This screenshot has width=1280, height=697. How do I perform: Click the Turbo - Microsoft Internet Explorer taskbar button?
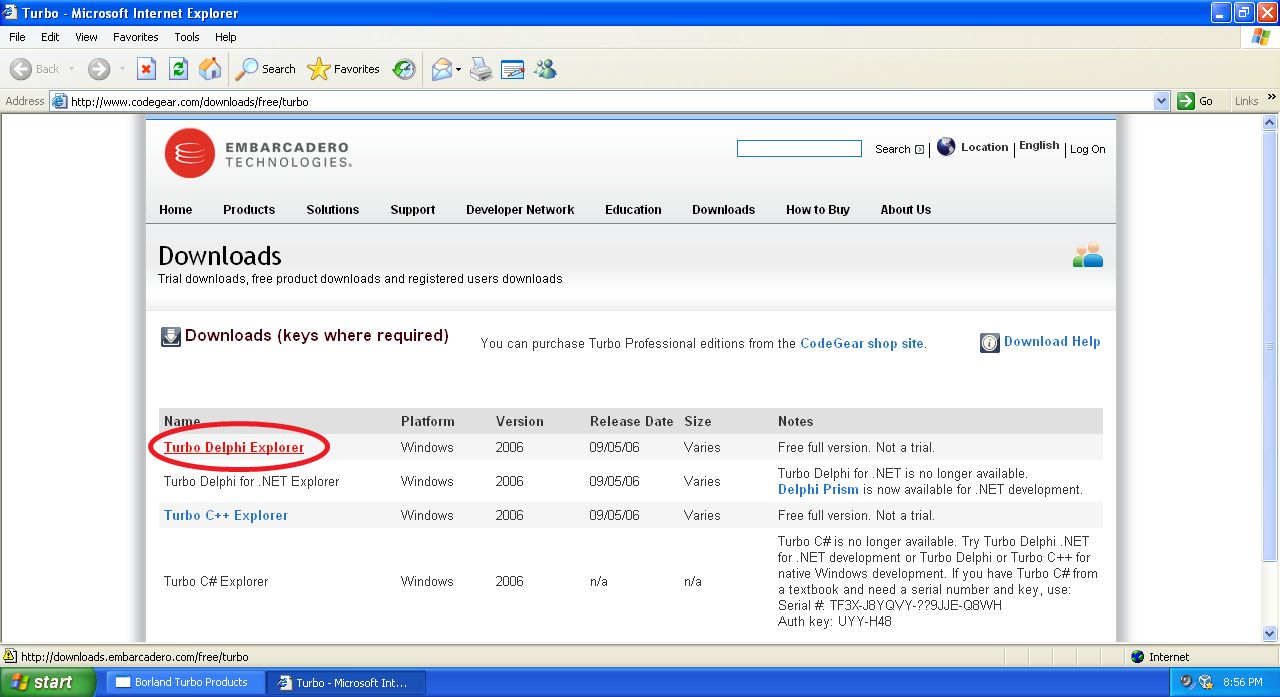tap(347, 682)
